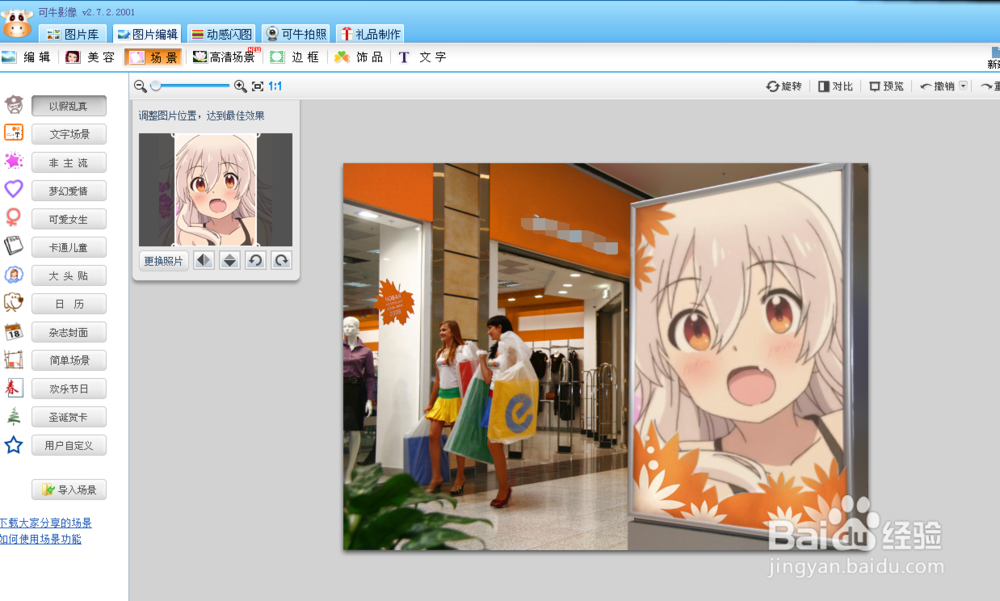Click the 对比 compare button
Screen dimensions: 1000x601
click(835, 86)
